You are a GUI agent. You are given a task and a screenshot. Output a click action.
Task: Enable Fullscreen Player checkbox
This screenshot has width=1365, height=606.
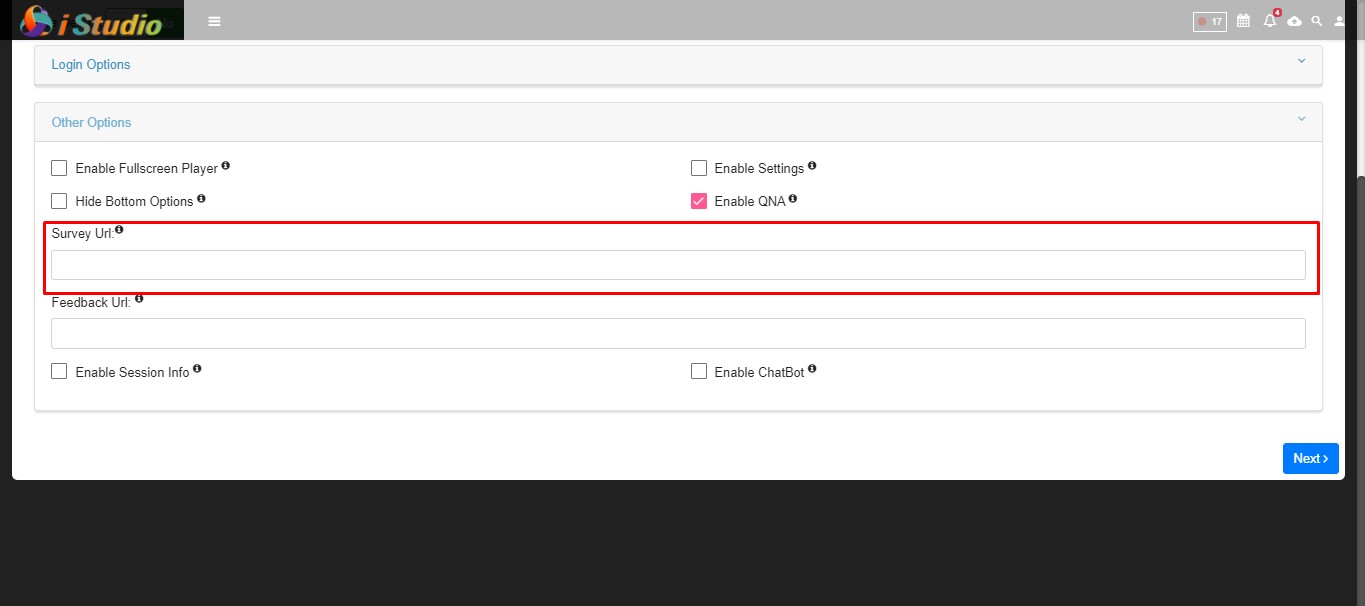[x=59, y=168]
